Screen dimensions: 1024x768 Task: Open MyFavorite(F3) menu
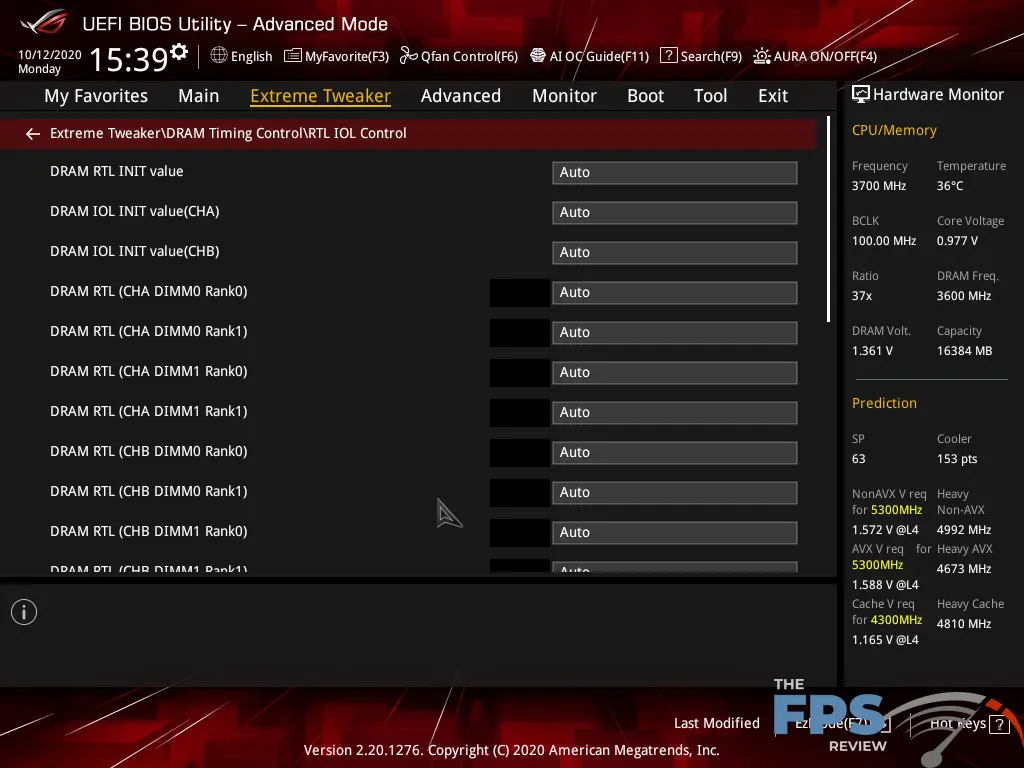[336, 56]
